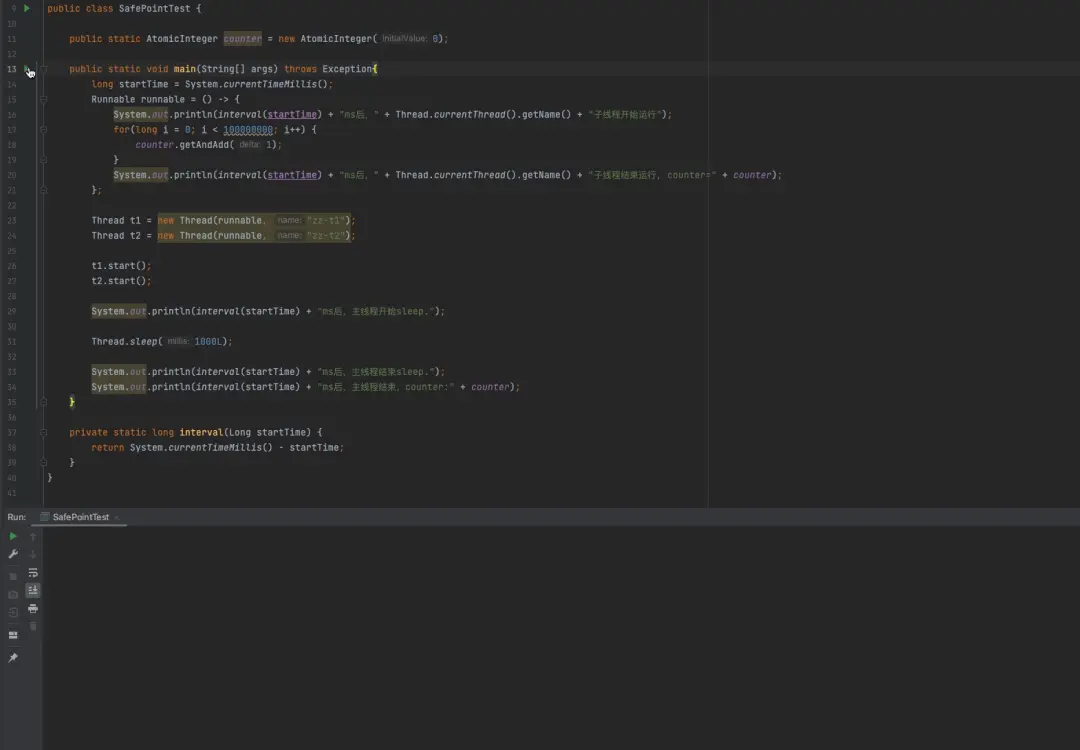Click the run gutter arrow beside main method
The height and width of the screenshot is (750, 1080).
pyautogui.click(x=27, y=69)
